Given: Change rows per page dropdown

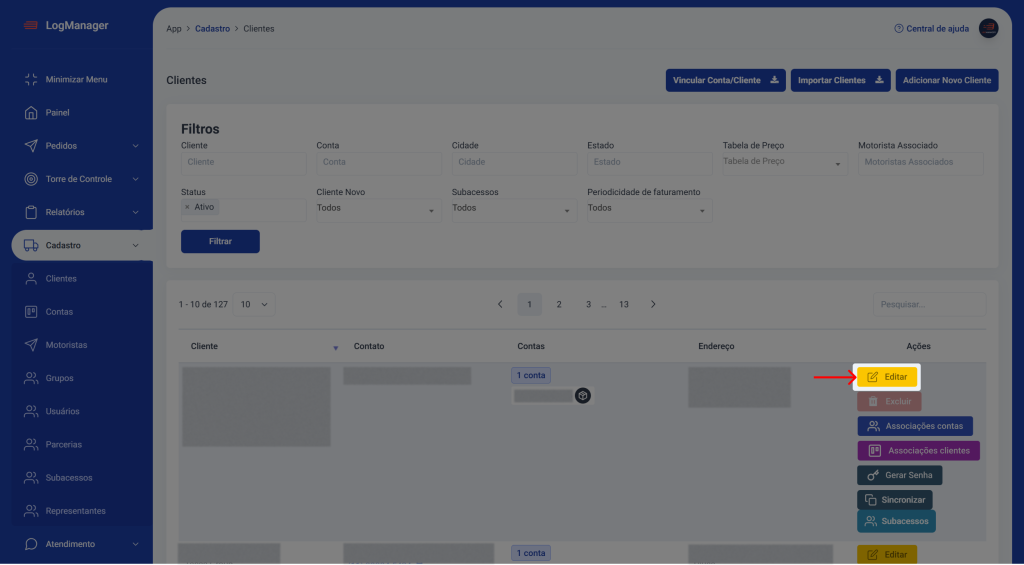Looking at the screenshot, I should coord(254,304).
